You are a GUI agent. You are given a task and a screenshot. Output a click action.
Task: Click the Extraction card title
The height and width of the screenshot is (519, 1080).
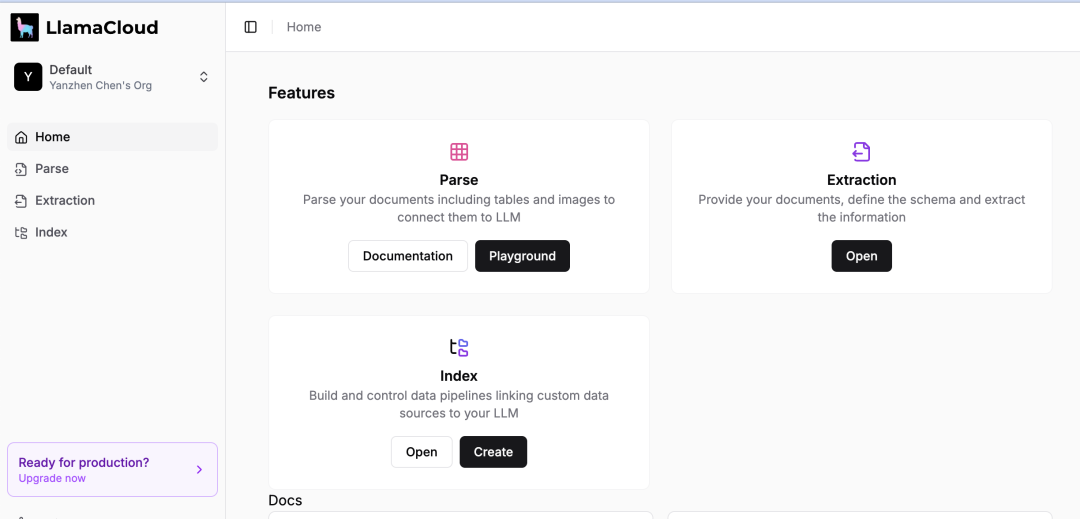[862, 180]
